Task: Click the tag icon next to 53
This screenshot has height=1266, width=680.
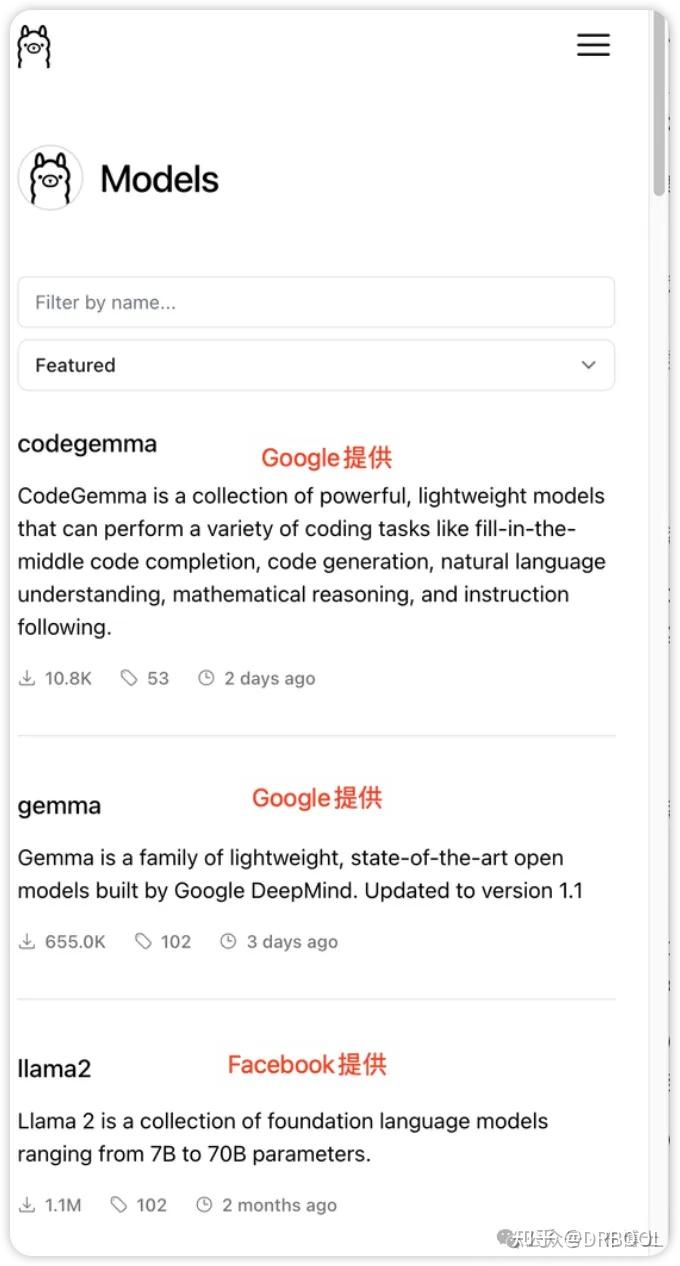Action: pos(129,678)
